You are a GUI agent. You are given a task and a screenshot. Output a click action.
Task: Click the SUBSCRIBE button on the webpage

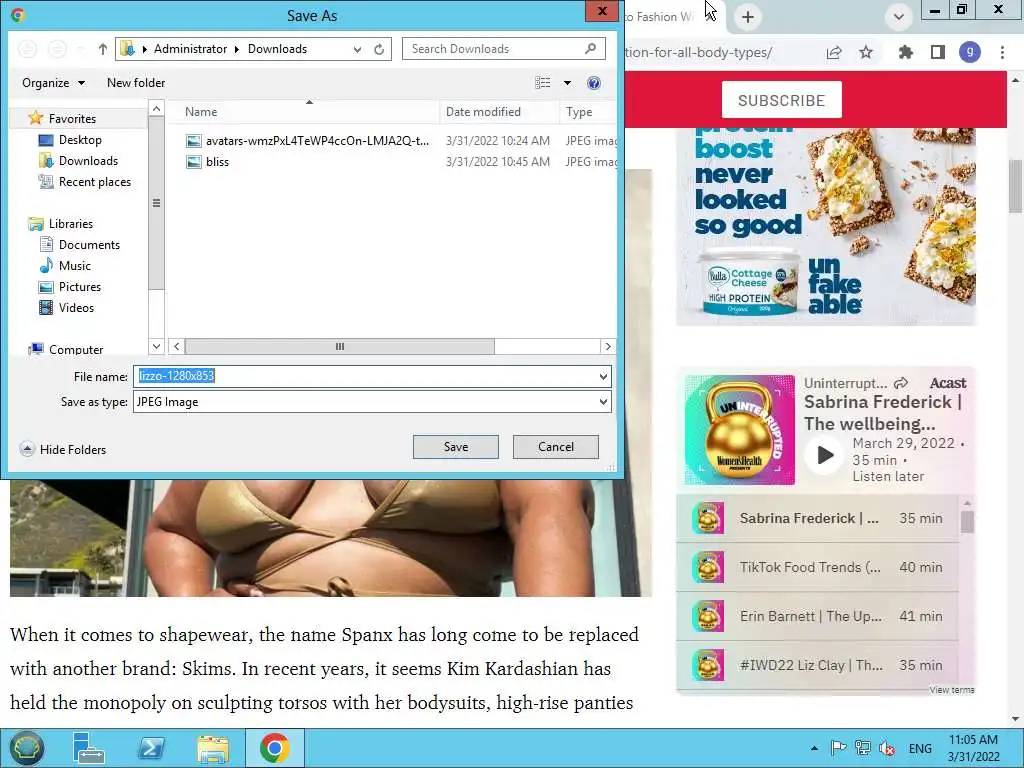pos(782,100)
